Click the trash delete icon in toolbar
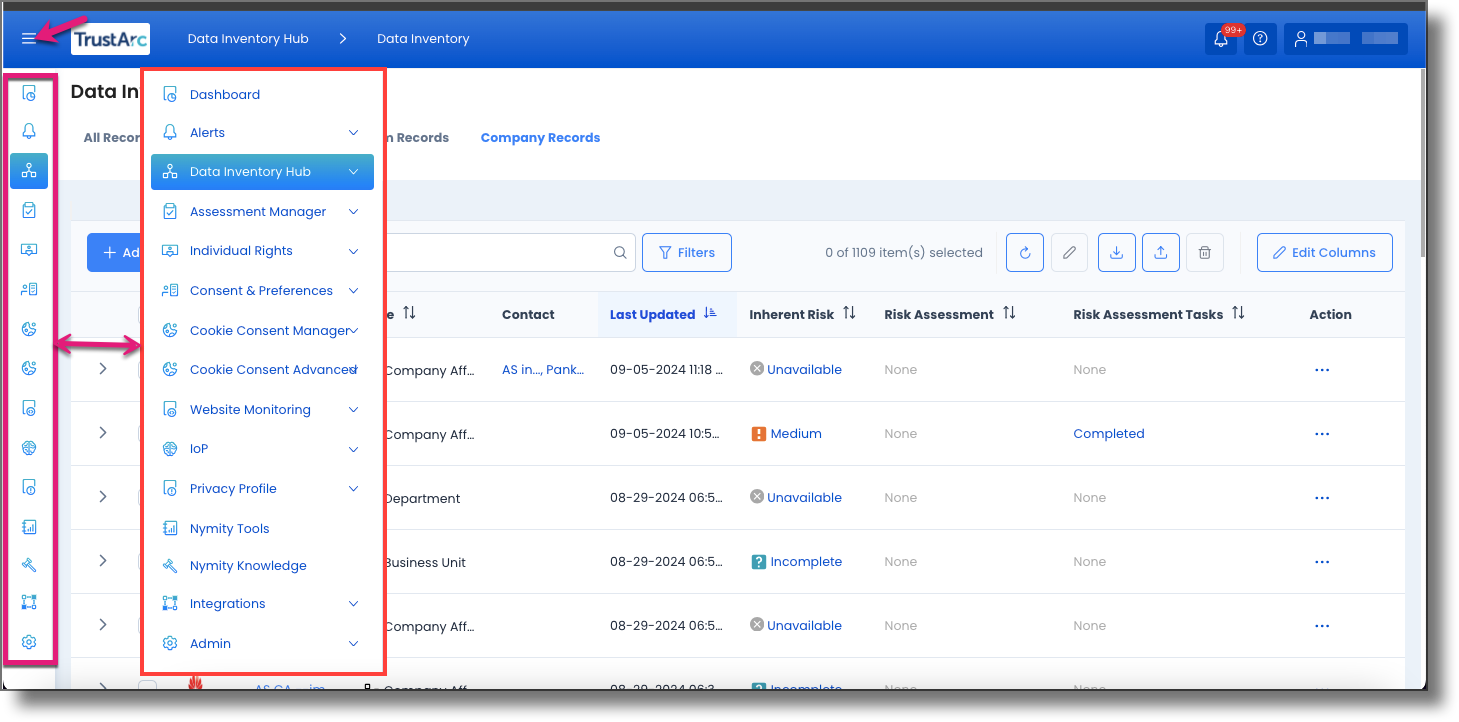The height and width of the screenshot is (722, 1459). 1205,253
